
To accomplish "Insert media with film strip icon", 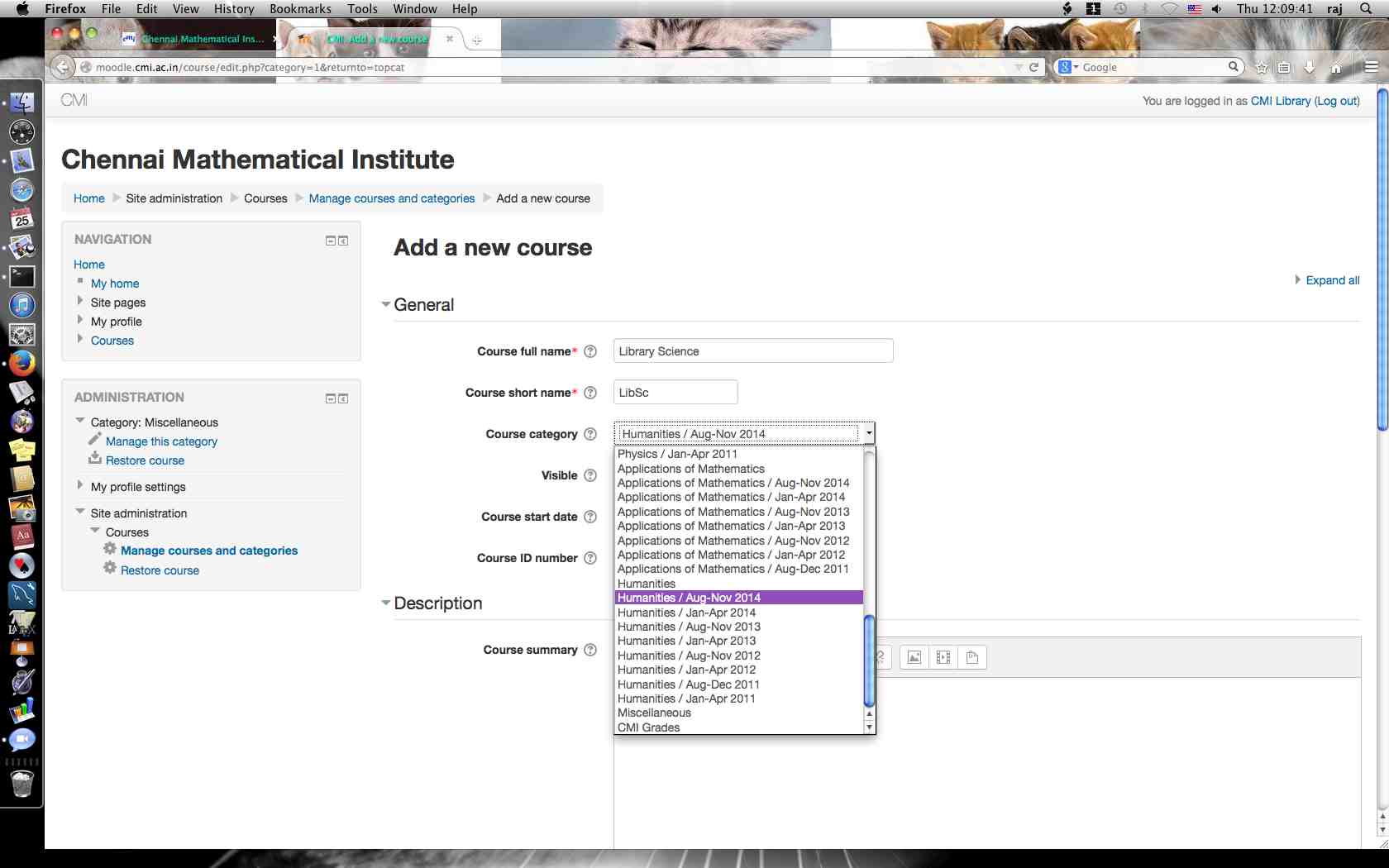I will (943, 657).
